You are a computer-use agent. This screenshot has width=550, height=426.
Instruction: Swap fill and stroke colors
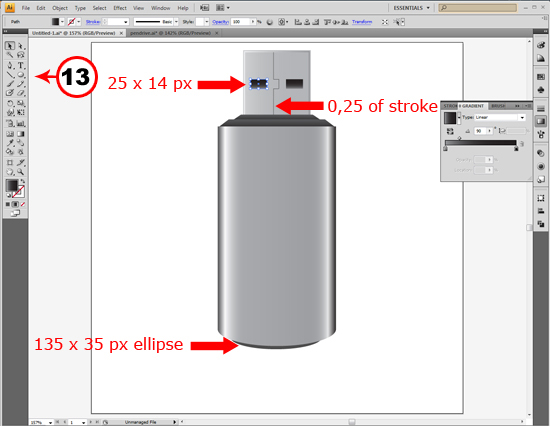(x=22, y=181)
